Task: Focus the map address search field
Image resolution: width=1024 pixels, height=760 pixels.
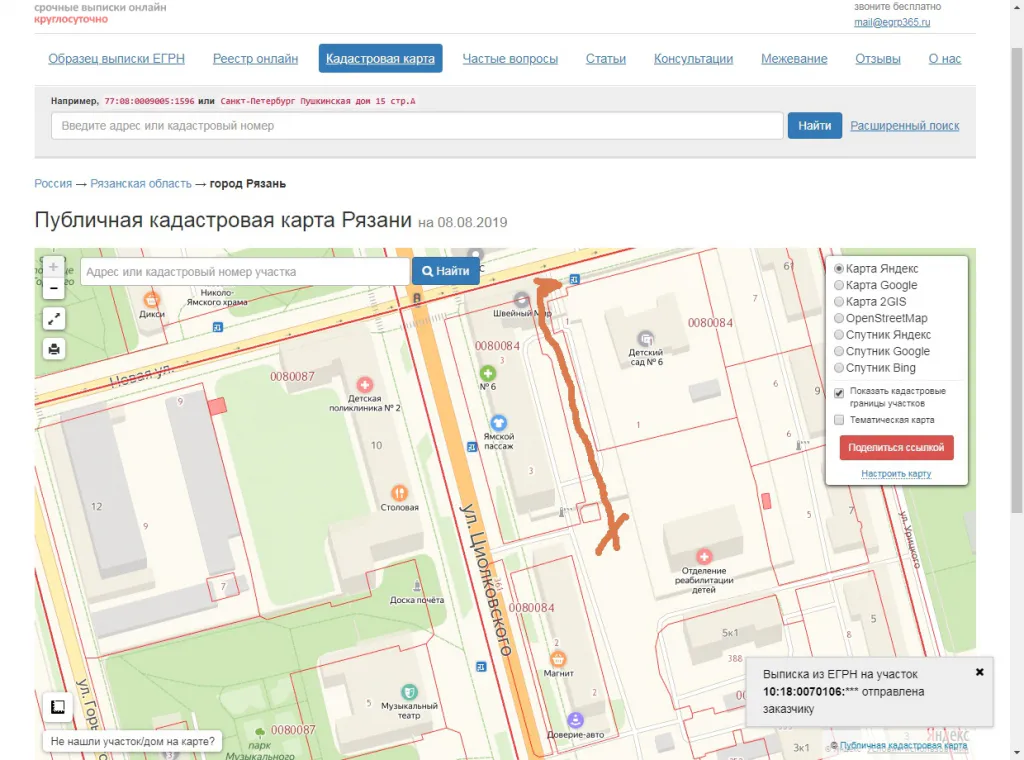Action: pos(245,271)
